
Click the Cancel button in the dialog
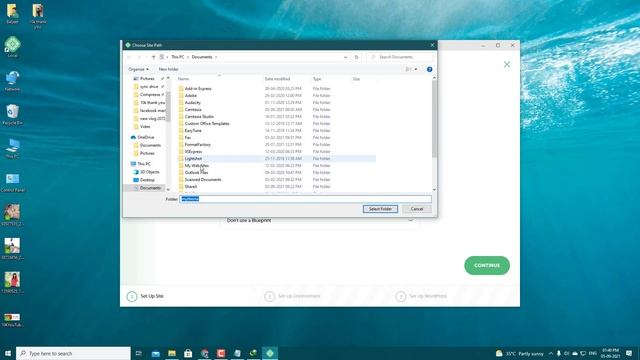point(417,209)
